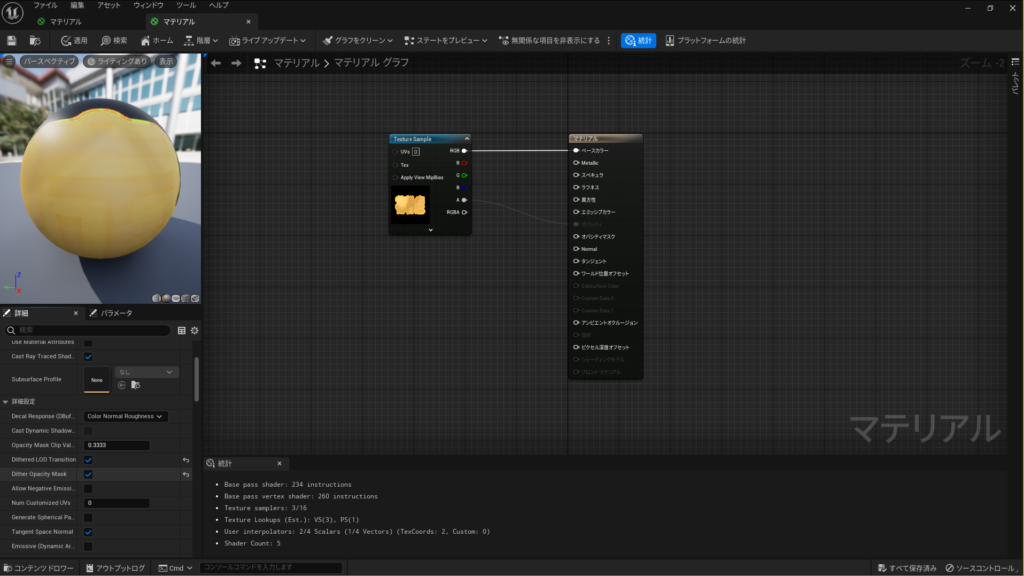Screen dimensions: 1024x576
Task: Open the コンテンツドロワー at bottom left
Action: (x=40, y=565)
